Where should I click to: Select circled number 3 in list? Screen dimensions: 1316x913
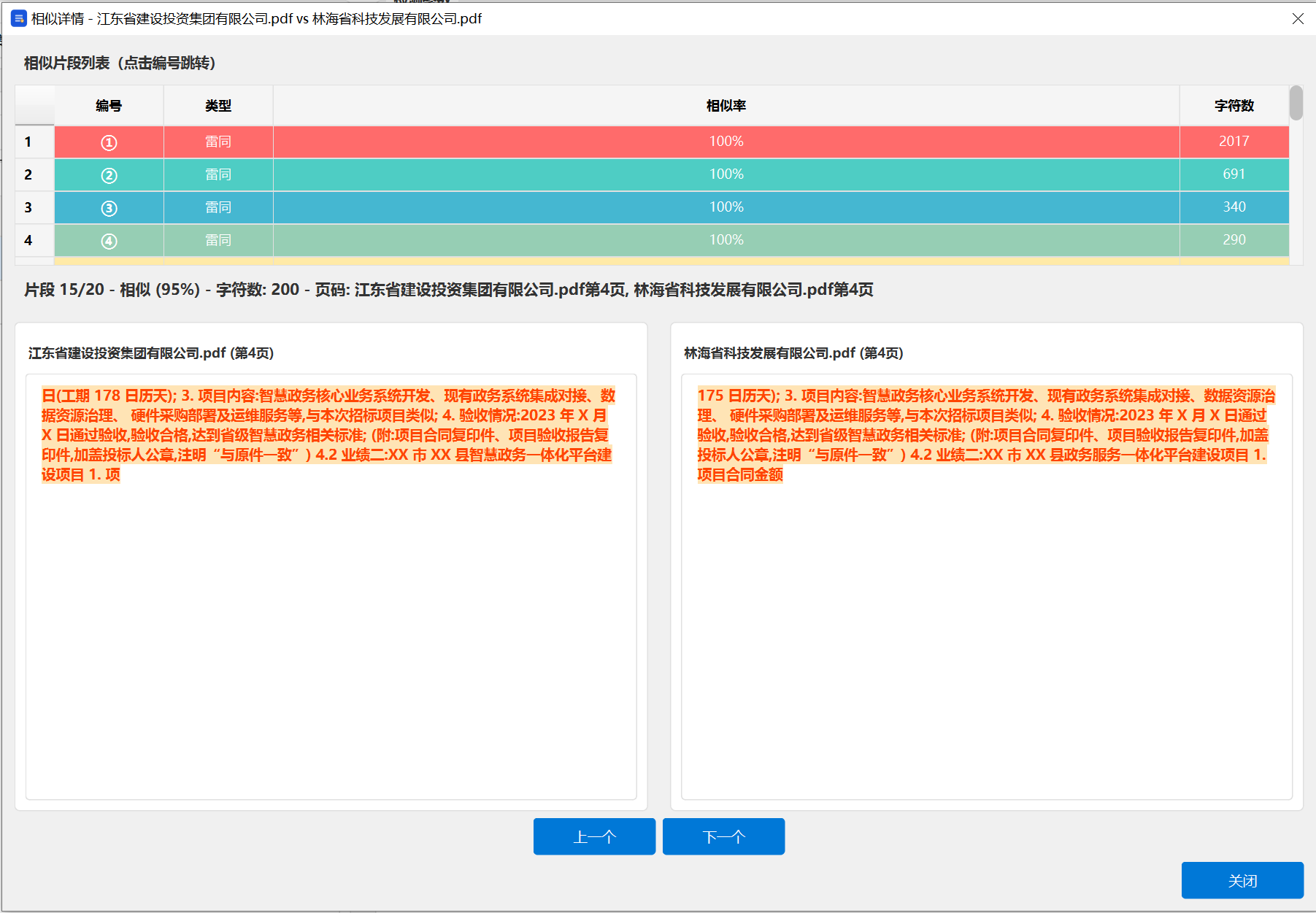[109, 208]
